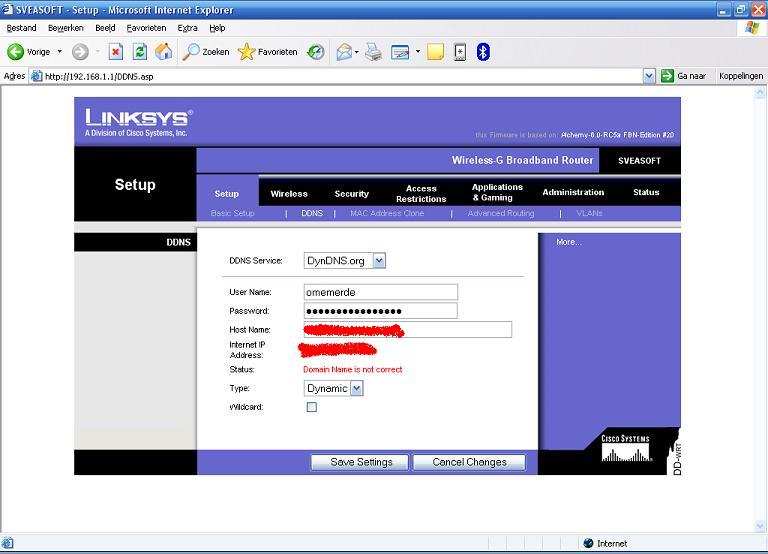The width and height of the screenshot is (768, 554).
Task: Click the Cancel Changes button
Action: coord(469,462)
